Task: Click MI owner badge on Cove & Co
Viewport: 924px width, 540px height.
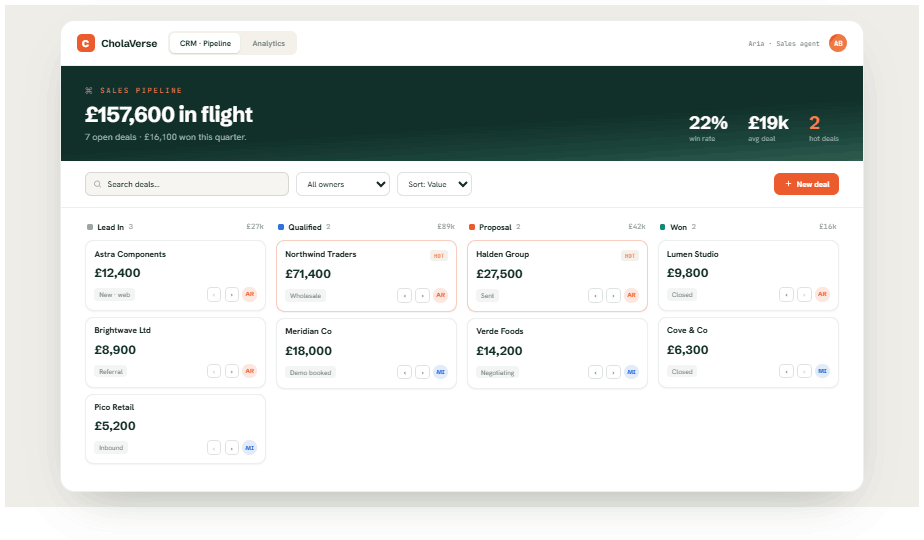Action: point(822,371)
